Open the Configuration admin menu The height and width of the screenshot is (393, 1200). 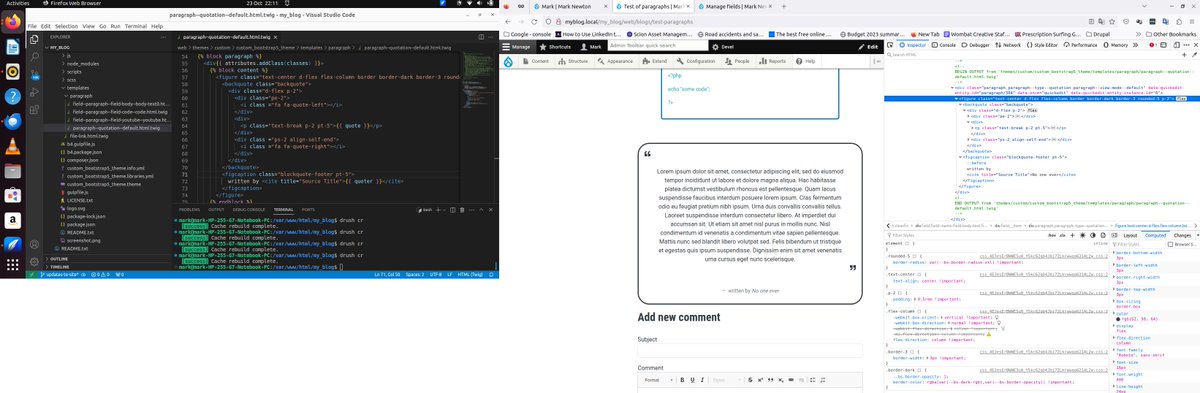(x=696, y=61)
